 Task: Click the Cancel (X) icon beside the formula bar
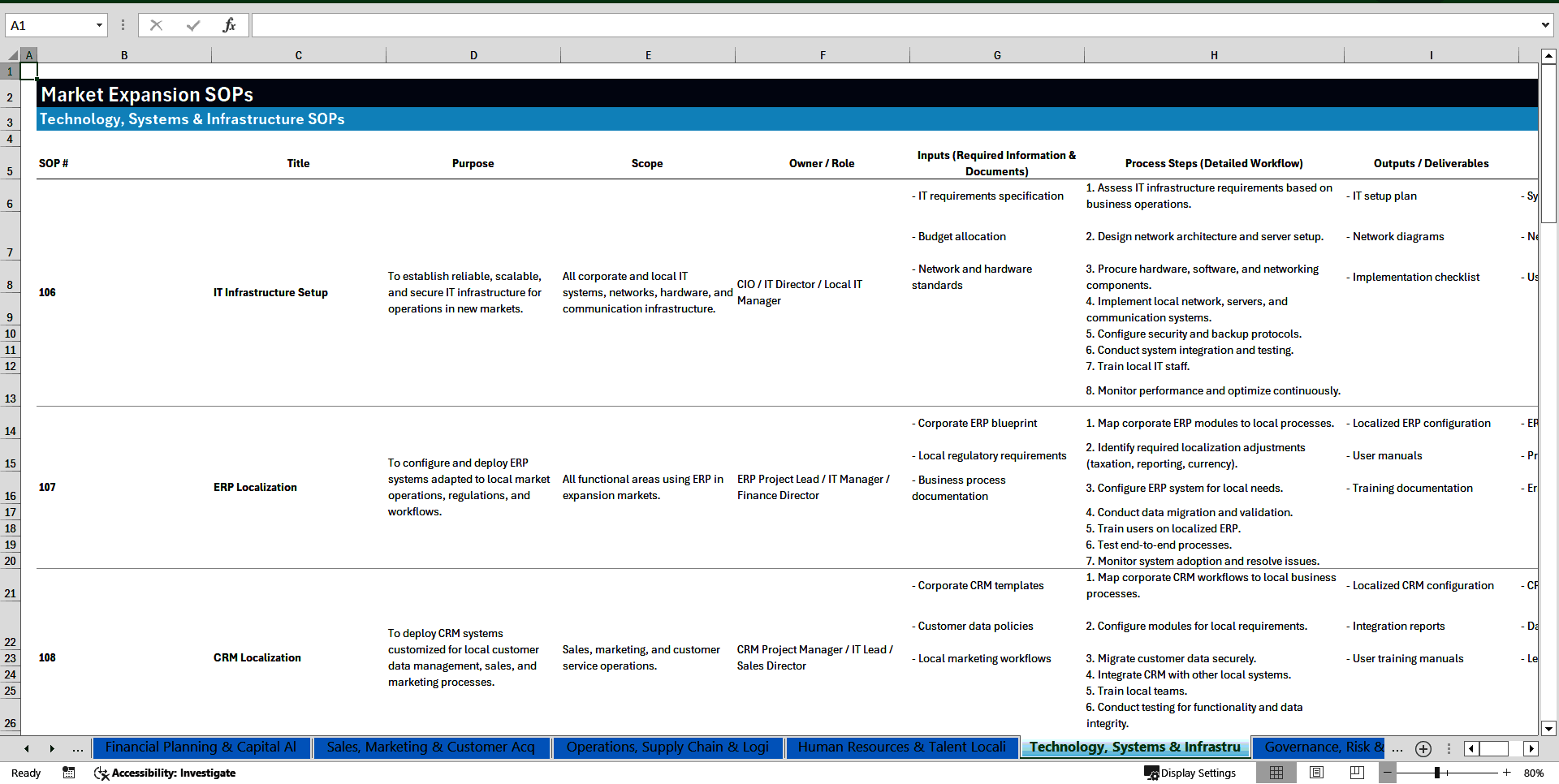(x=156, y=25)
